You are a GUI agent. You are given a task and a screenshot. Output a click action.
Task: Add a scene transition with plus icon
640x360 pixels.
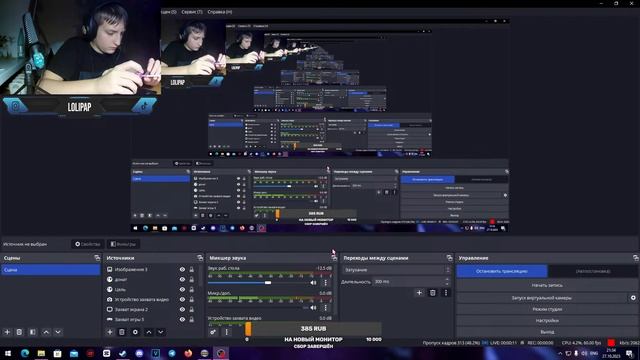pyautogui.click(x=419, y=293)
